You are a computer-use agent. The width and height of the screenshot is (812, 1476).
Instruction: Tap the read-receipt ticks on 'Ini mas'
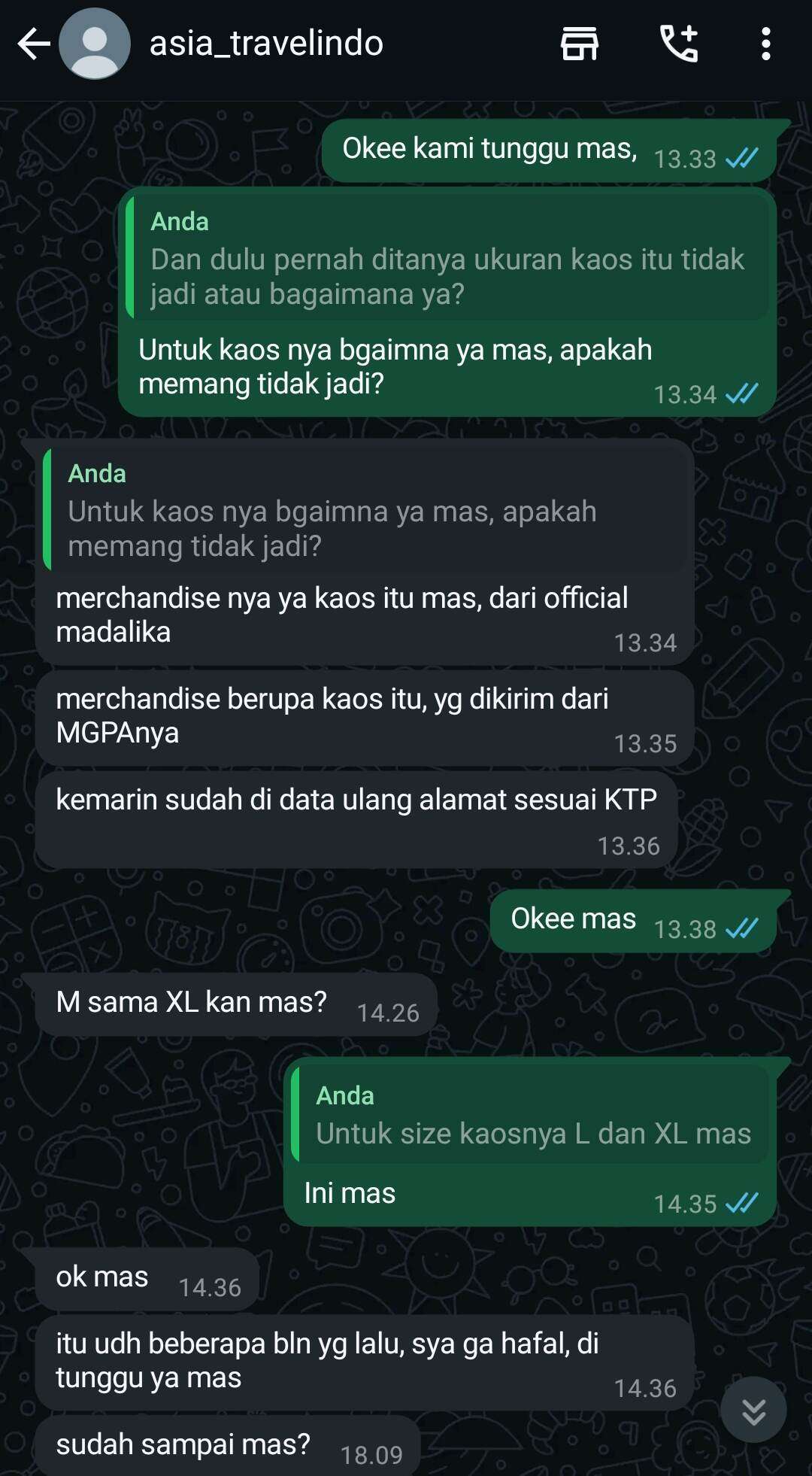click(x=741, y=1203)
